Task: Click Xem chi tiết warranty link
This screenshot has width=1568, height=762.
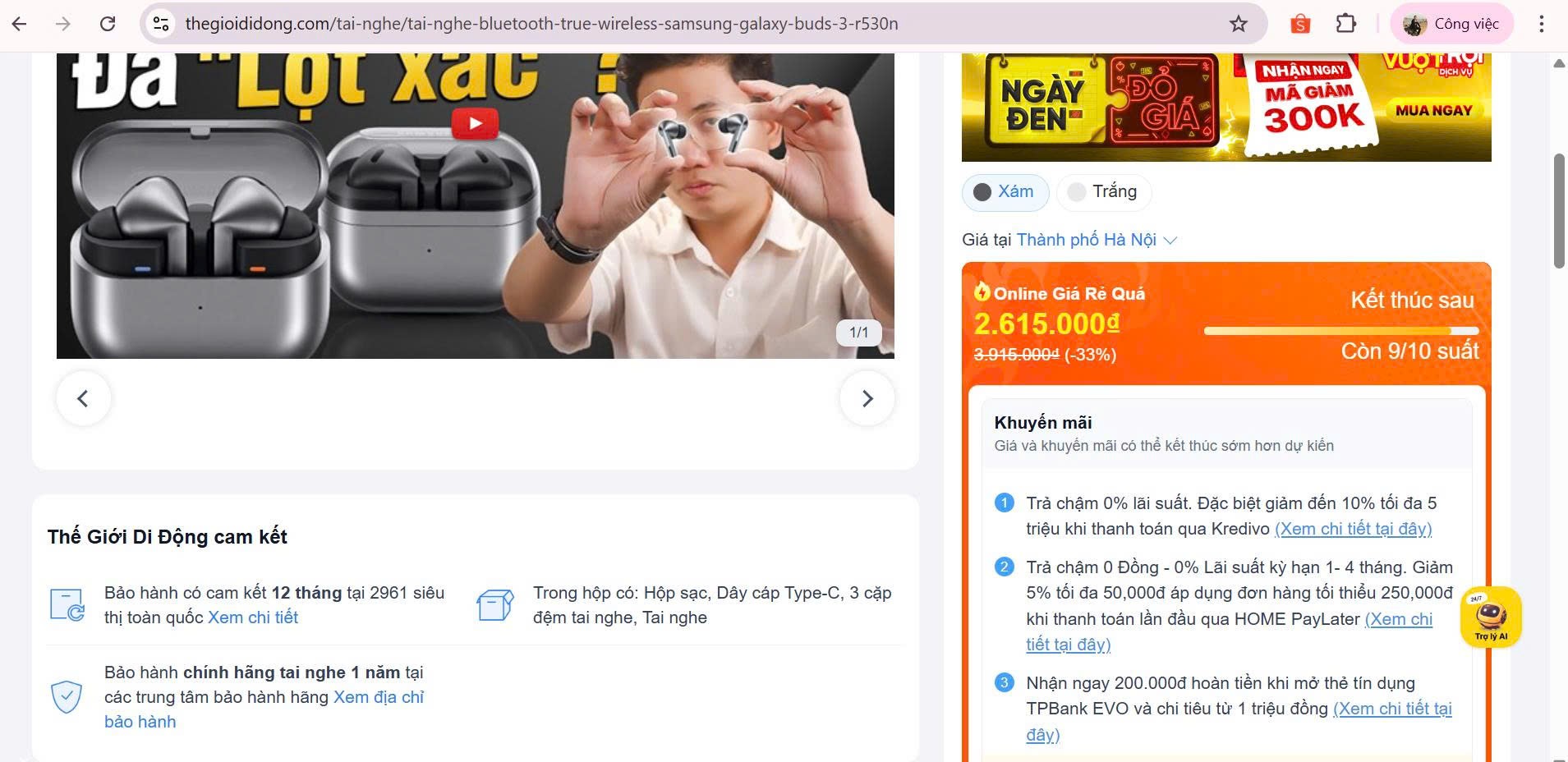Action: [252, 617]
